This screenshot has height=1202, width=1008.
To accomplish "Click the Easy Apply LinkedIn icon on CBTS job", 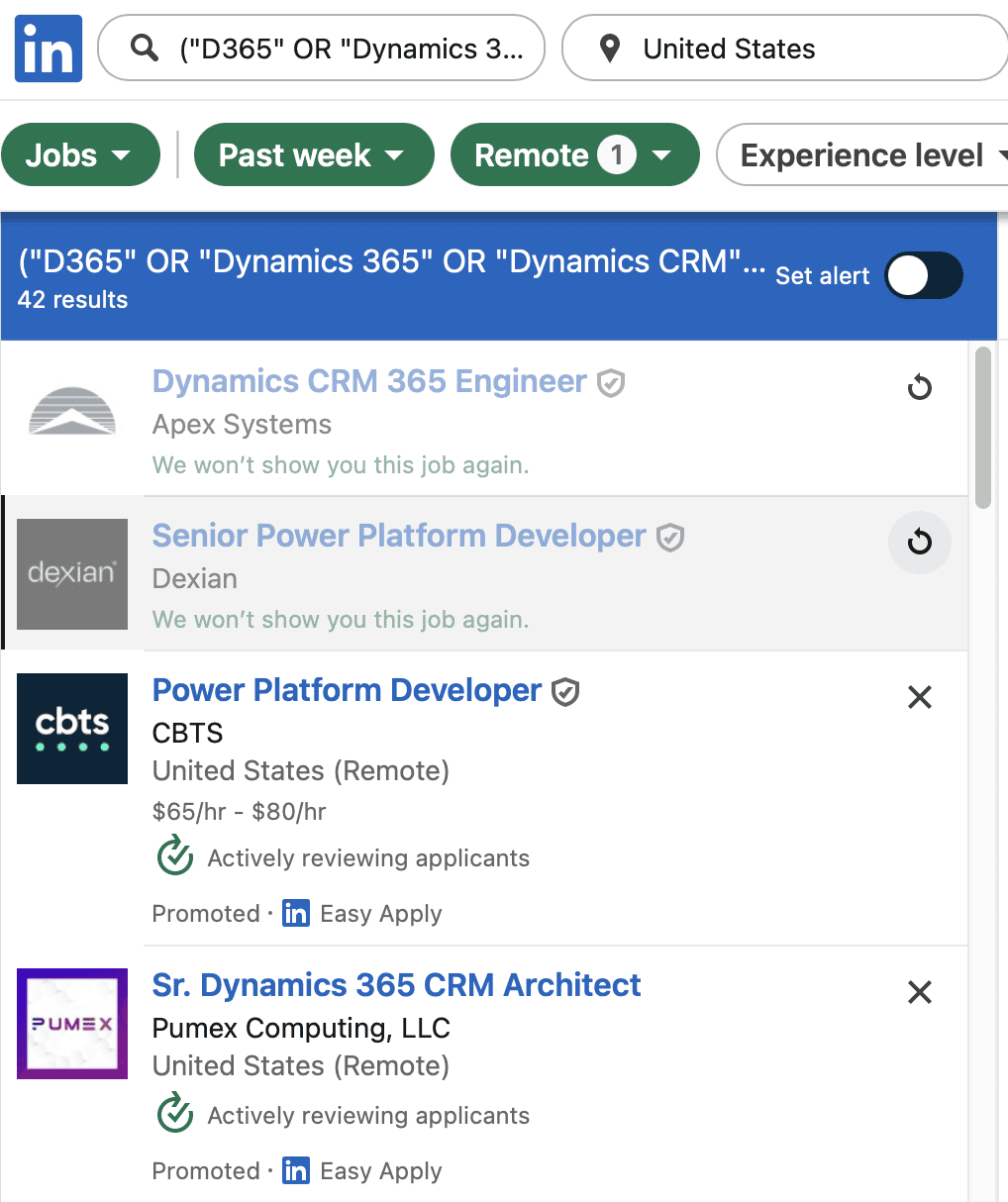I will [295, 913].
